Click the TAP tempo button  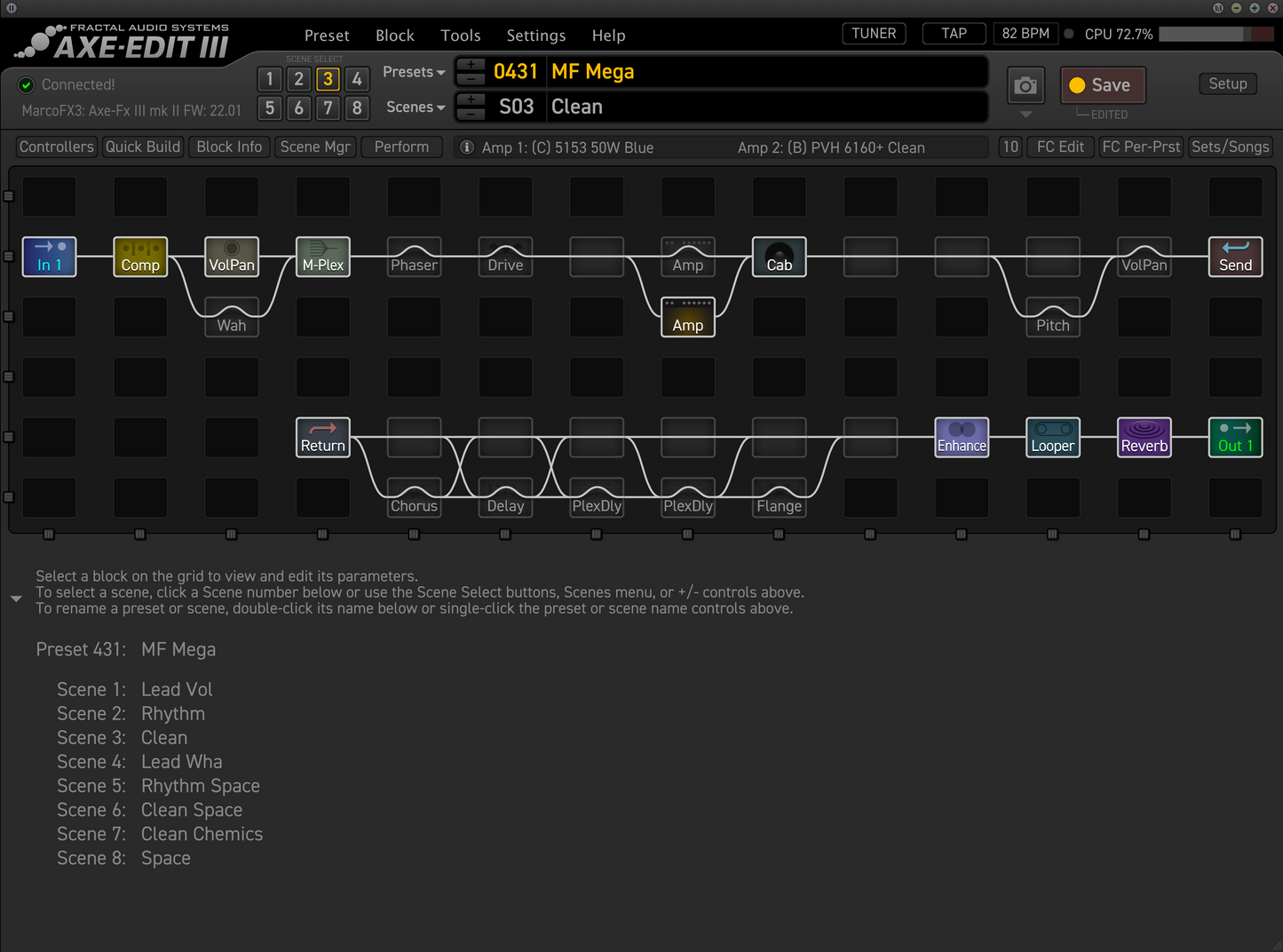pos(954,34)
